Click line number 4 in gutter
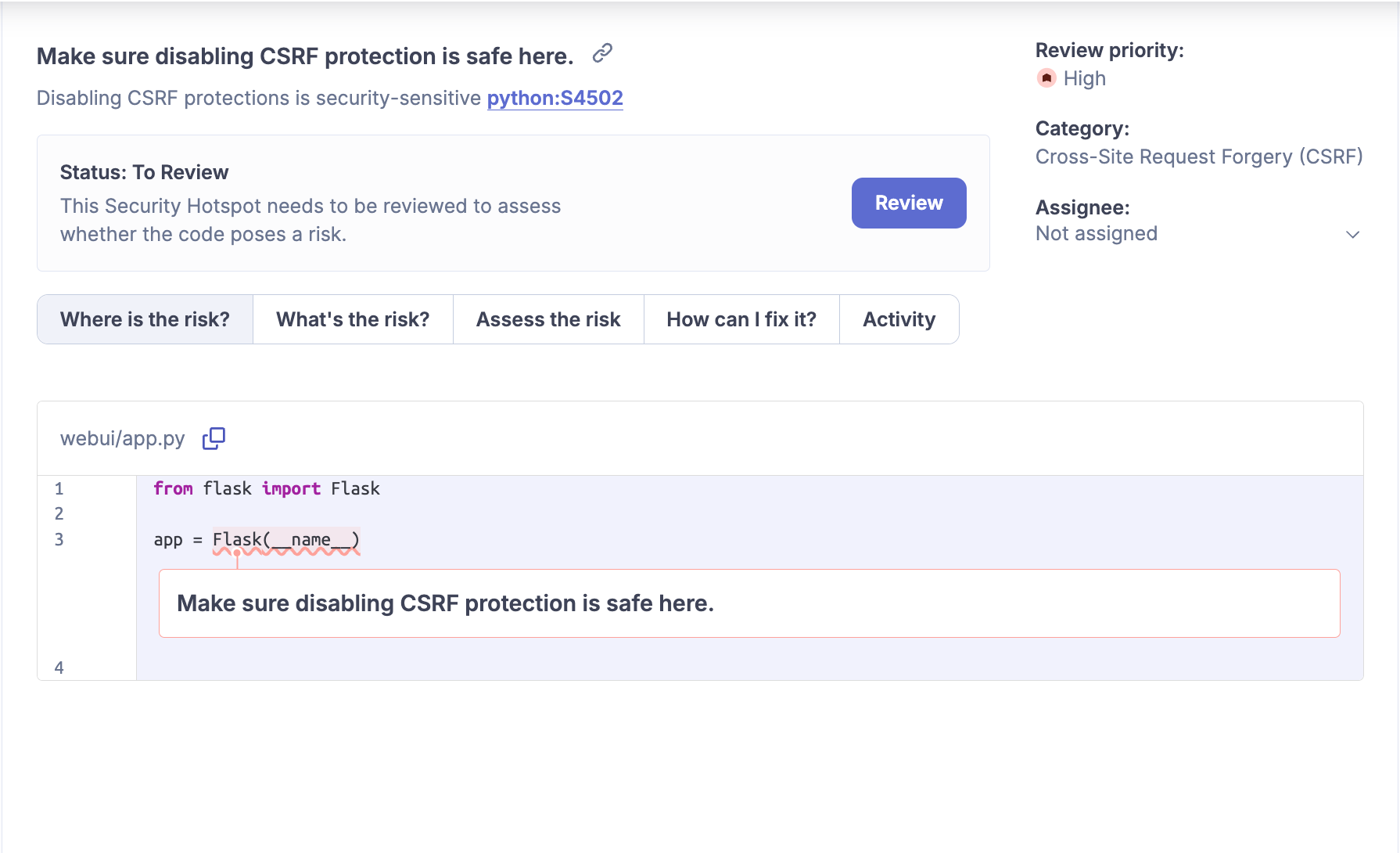 point(59,668)
